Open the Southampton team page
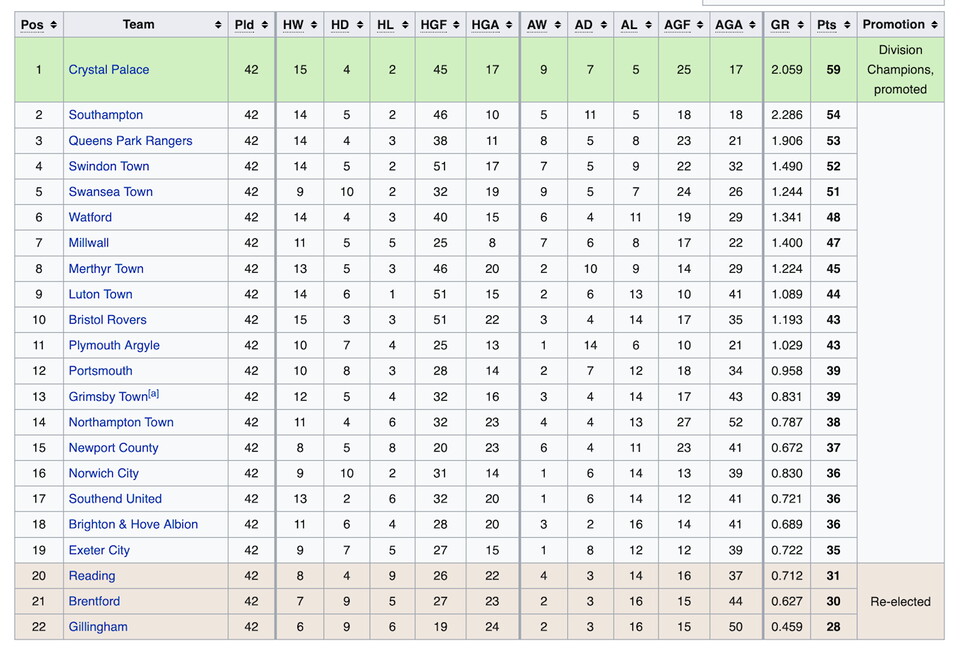This screenshot has width=960, height=648. [106, 115]
